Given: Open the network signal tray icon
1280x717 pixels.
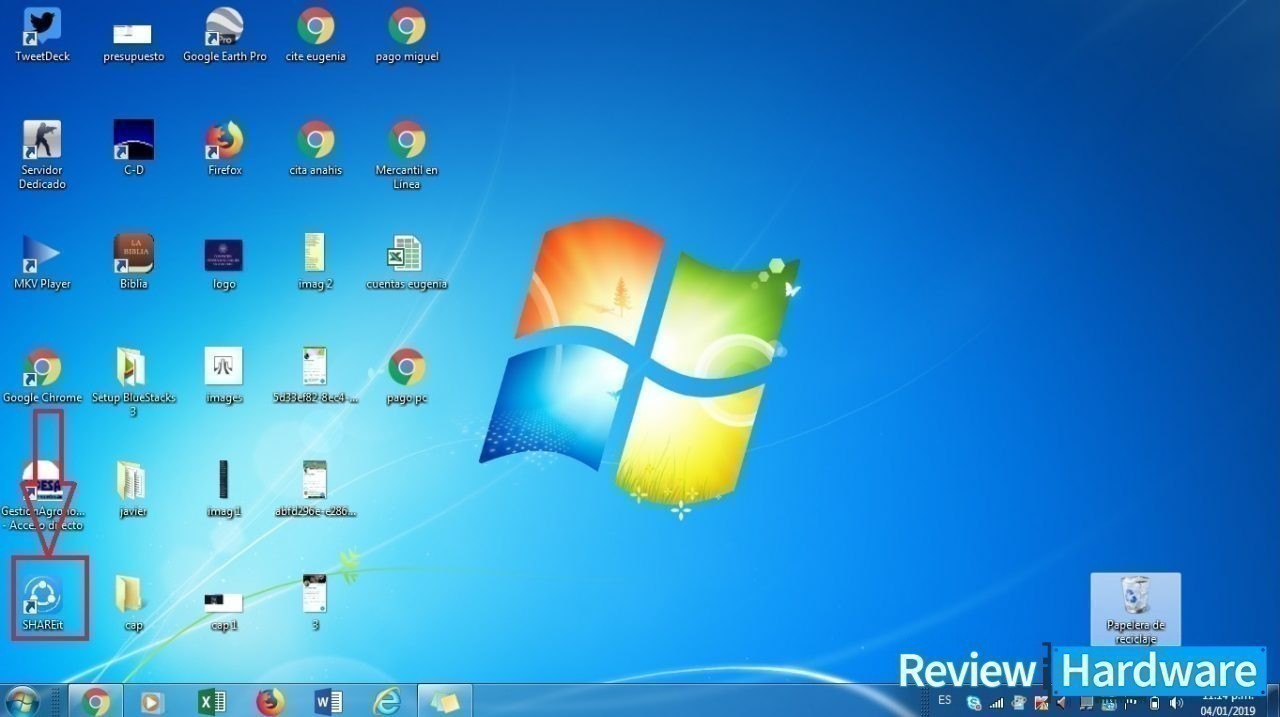Looking at the screenshot, I should [996, 703].
